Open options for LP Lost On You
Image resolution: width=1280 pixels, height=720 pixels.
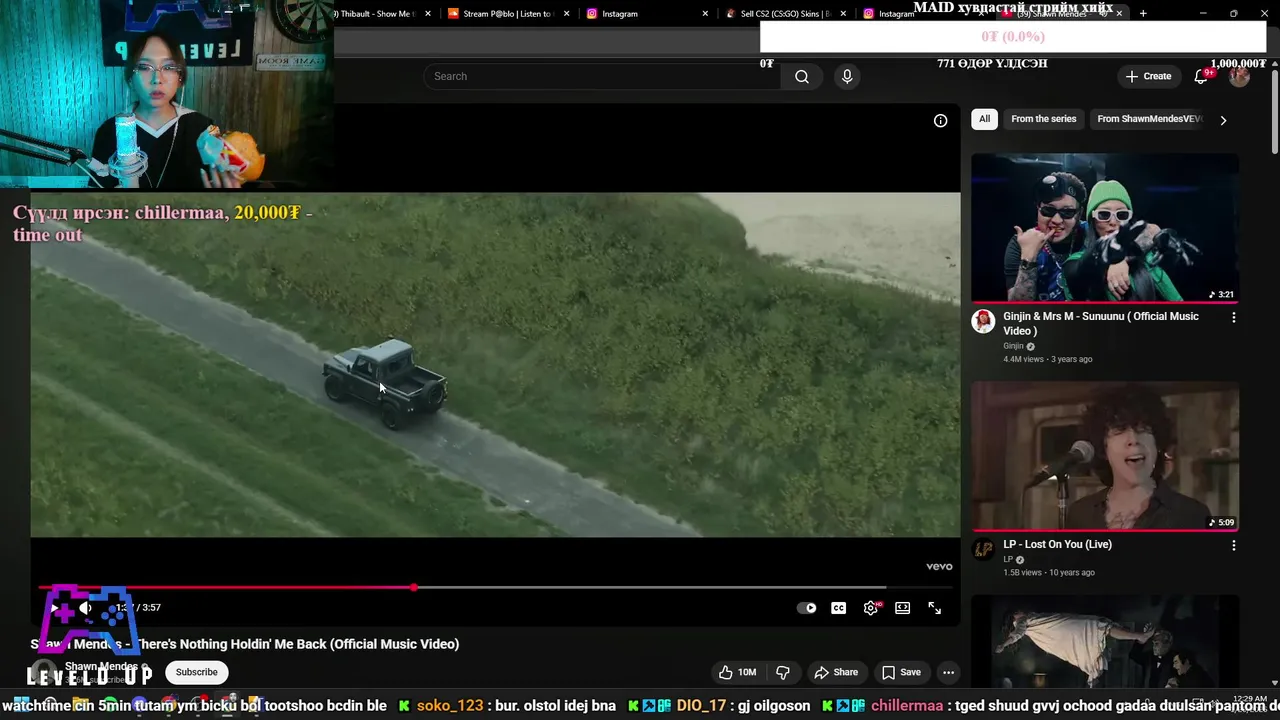click(1233, 545)
